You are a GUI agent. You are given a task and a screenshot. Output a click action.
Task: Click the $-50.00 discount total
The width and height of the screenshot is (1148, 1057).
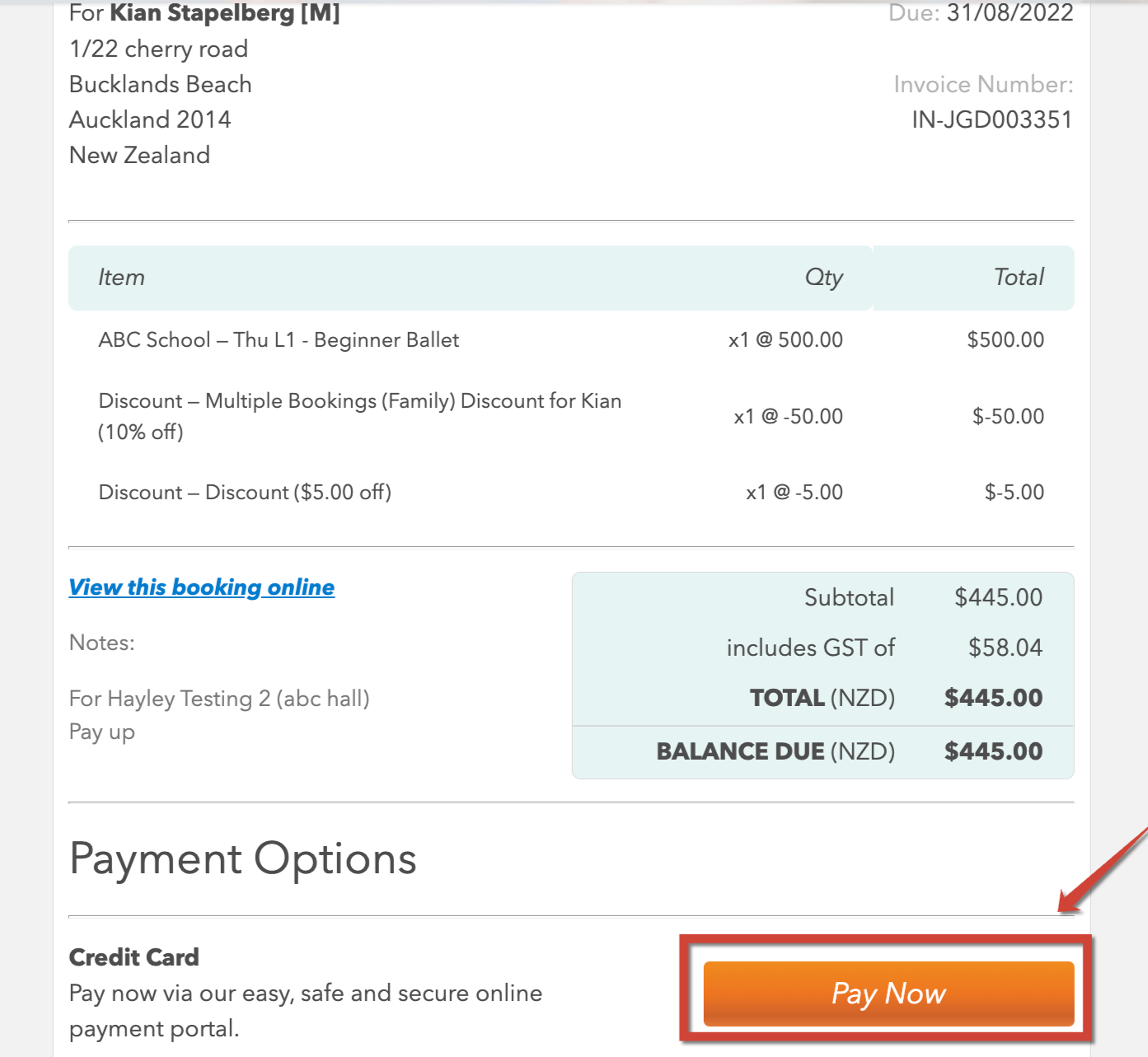tap(1008, 416)
